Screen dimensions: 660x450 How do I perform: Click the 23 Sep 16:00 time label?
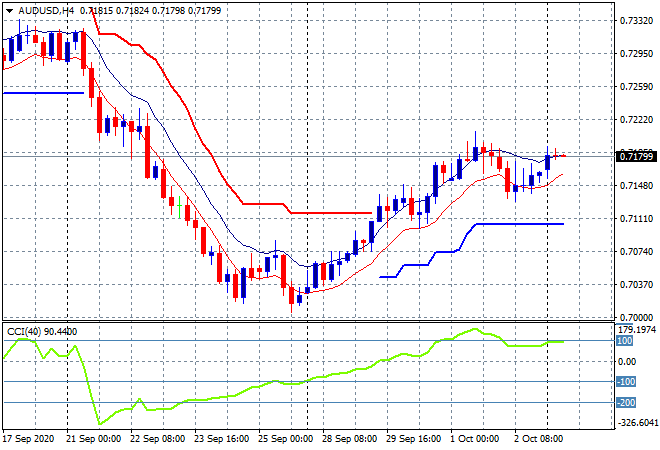pyautogui.click(x=221, y=439)
